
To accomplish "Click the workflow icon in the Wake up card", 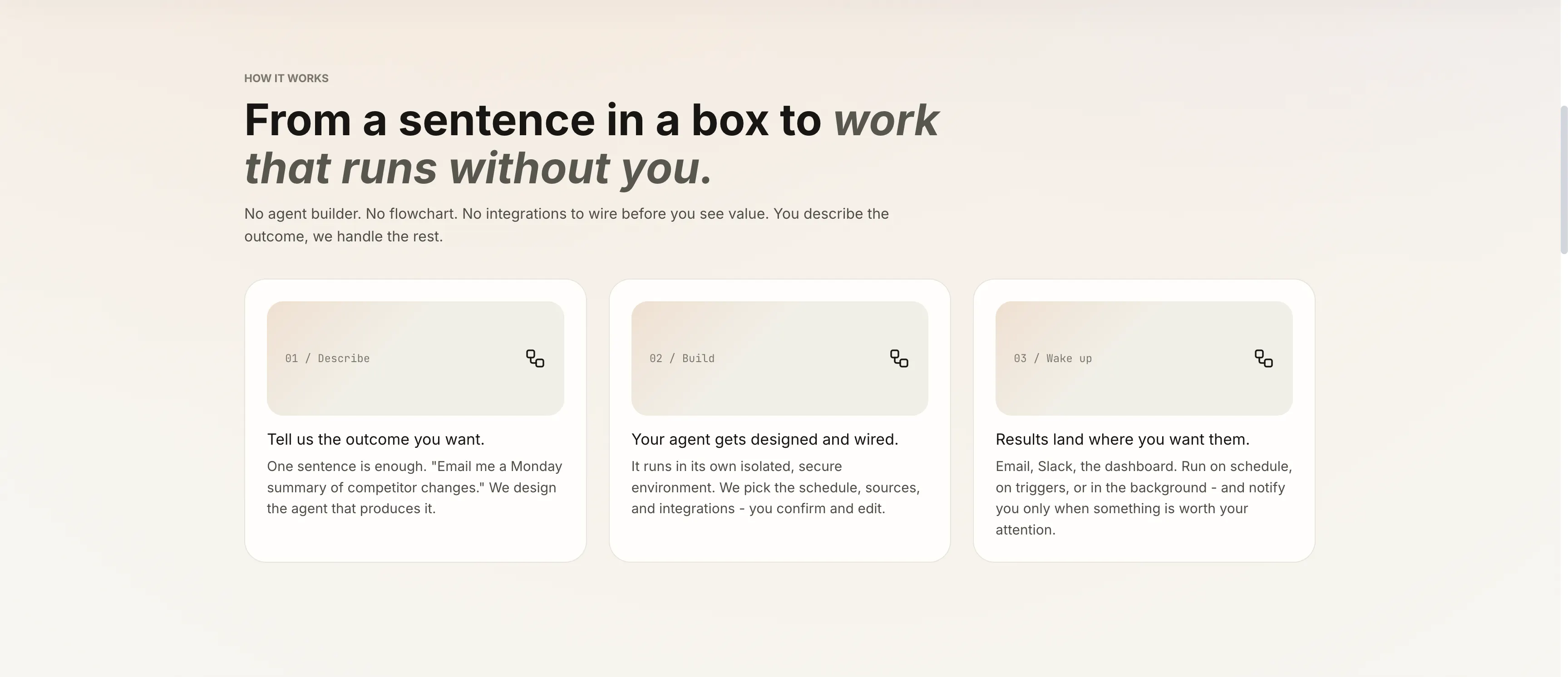I will 1264,358.
